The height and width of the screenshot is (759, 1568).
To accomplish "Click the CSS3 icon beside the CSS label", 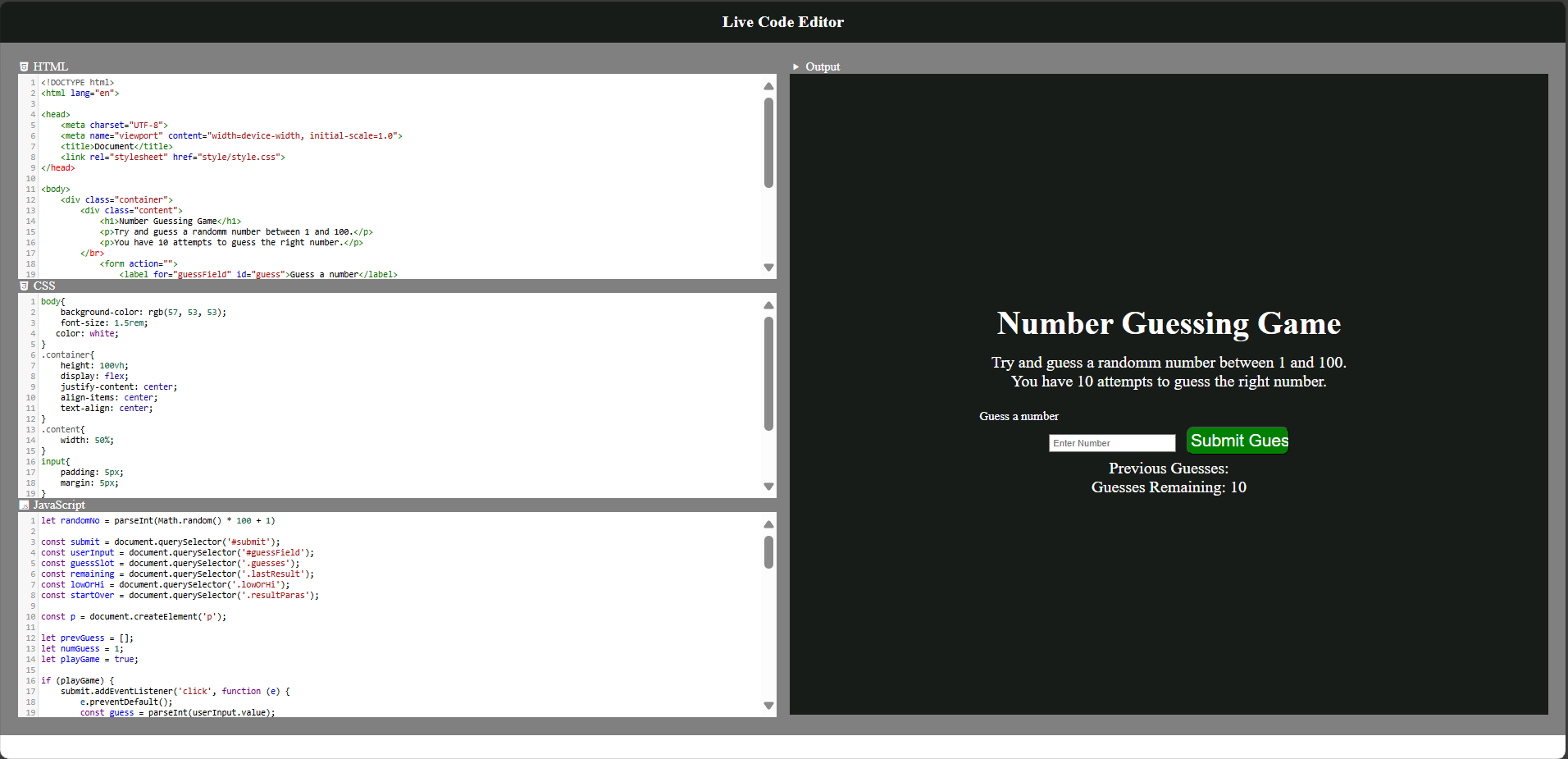I will 24,286.
